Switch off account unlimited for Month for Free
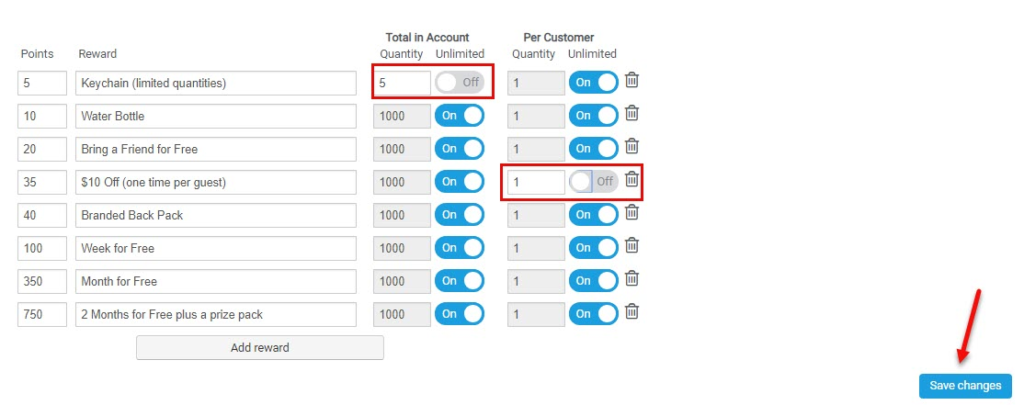1024x405 pixels. click(459, 281)
